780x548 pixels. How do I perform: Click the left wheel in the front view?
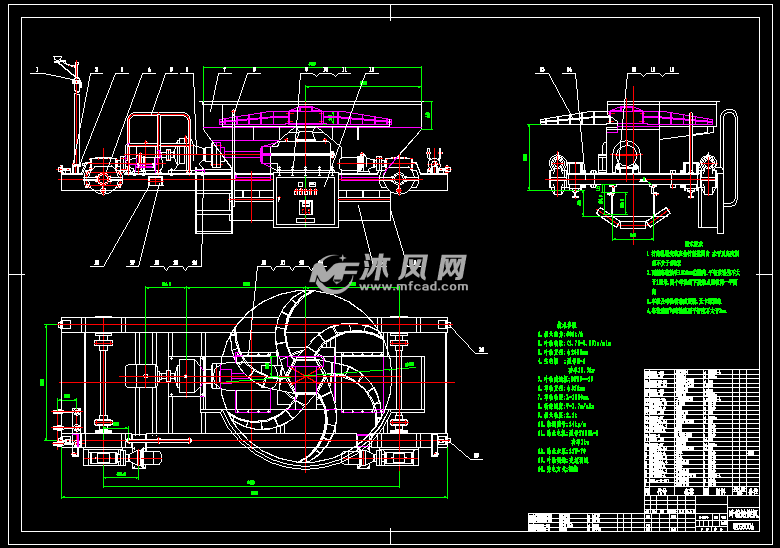pos(101,180)
